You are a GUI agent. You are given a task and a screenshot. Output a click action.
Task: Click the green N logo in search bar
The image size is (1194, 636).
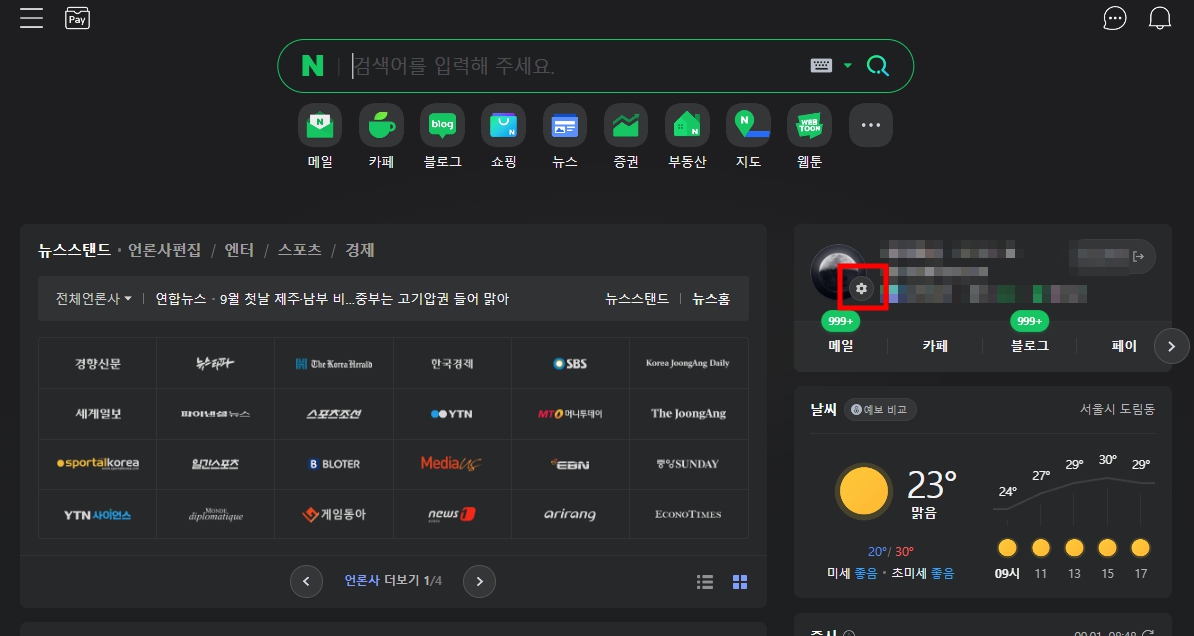click(x=312, y=66)
